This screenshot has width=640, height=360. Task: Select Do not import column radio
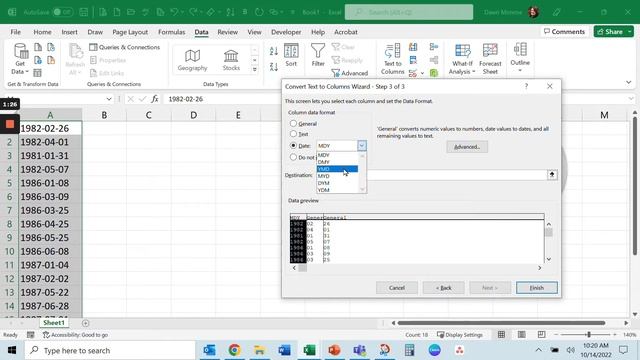coord(293,157)
